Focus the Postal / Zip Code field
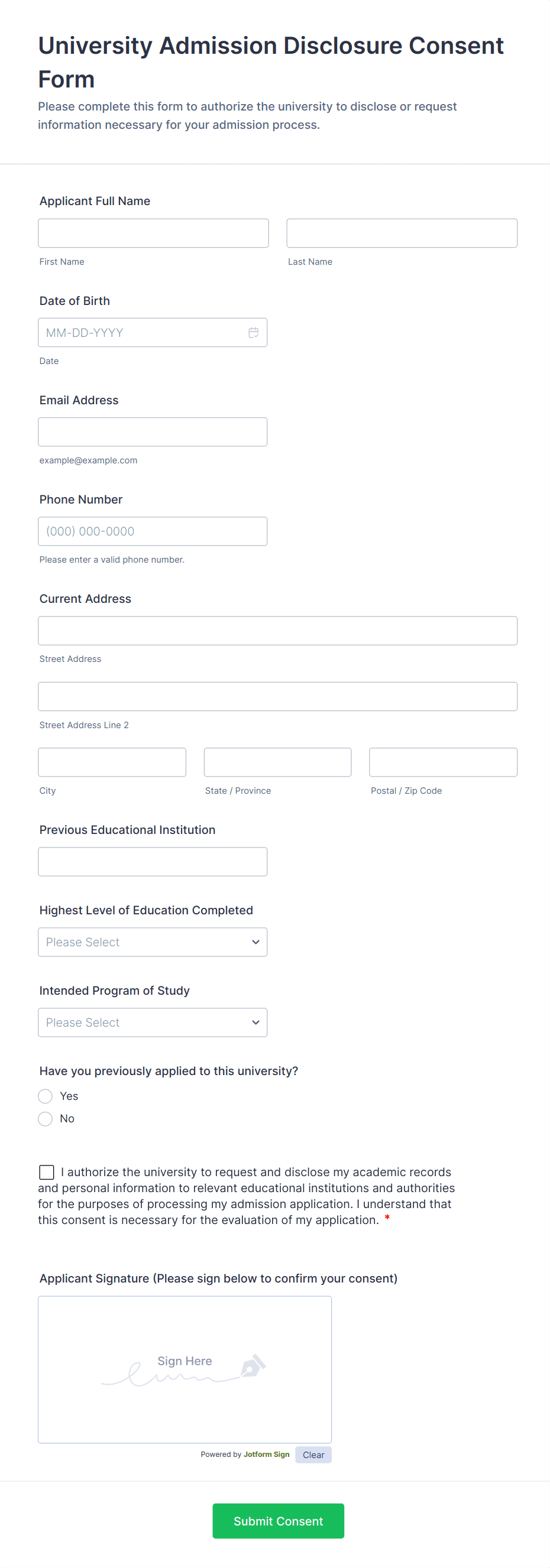Viewport: 550px width, 1568px height. click(443, 762)
